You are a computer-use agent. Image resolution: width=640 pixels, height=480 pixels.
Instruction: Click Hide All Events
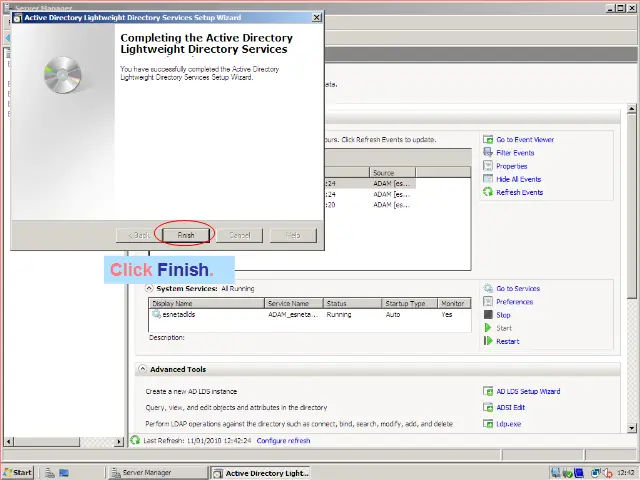pyautogui.click(x=518, y=179)
